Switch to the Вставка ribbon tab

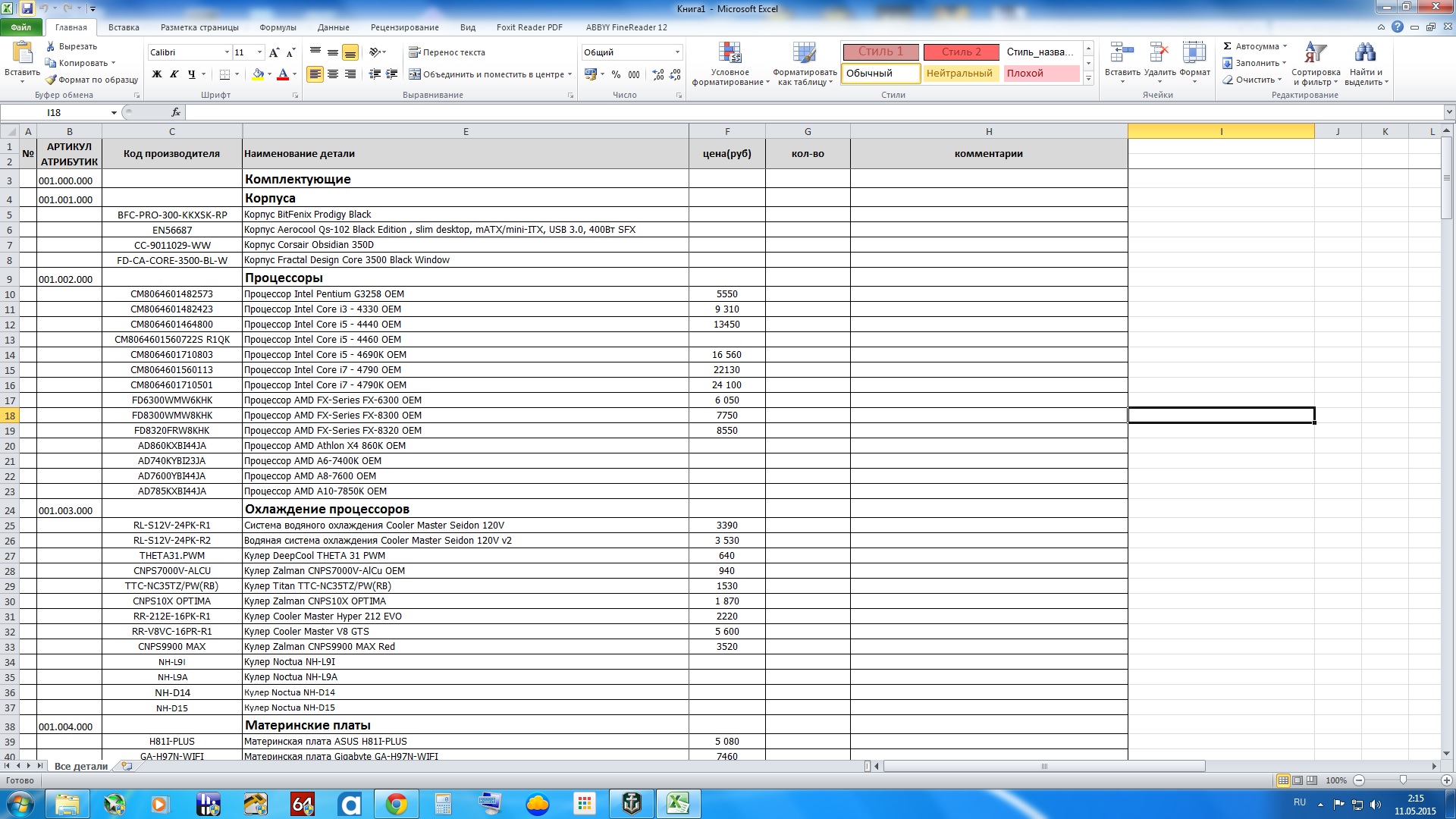coord(124,27)
